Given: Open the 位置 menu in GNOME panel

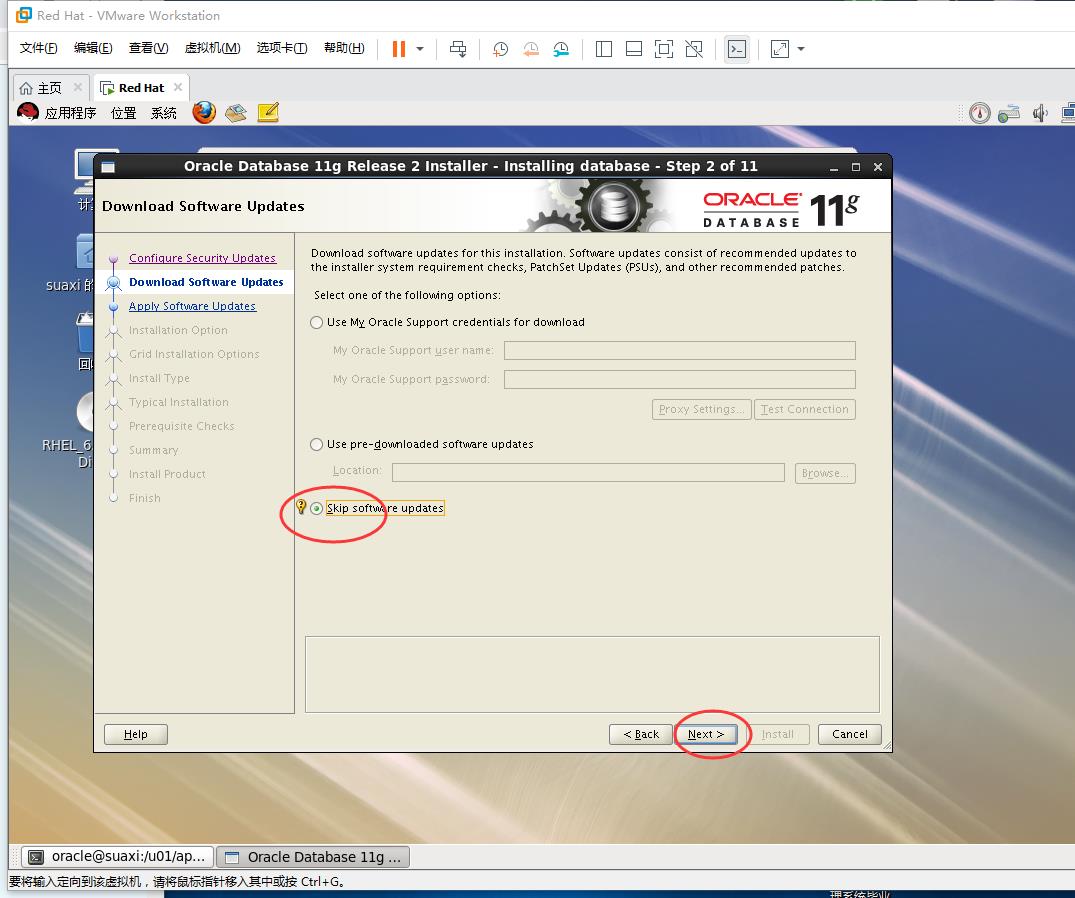Looking at the screenshot, I should click(x=123, y=113).
